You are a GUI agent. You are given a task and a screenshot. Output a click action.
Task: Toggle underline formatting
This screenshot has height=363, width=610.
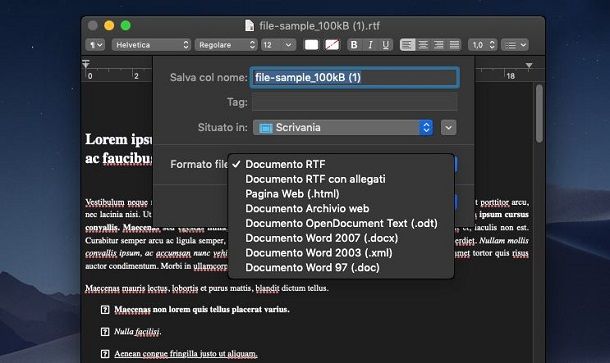point(385,45)
